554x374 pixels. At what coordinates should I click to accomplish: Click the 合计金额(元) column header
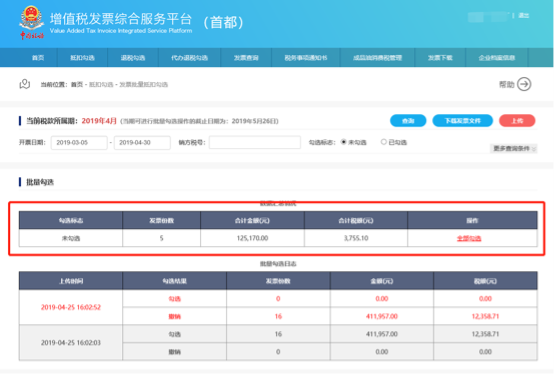click(252, 220)
